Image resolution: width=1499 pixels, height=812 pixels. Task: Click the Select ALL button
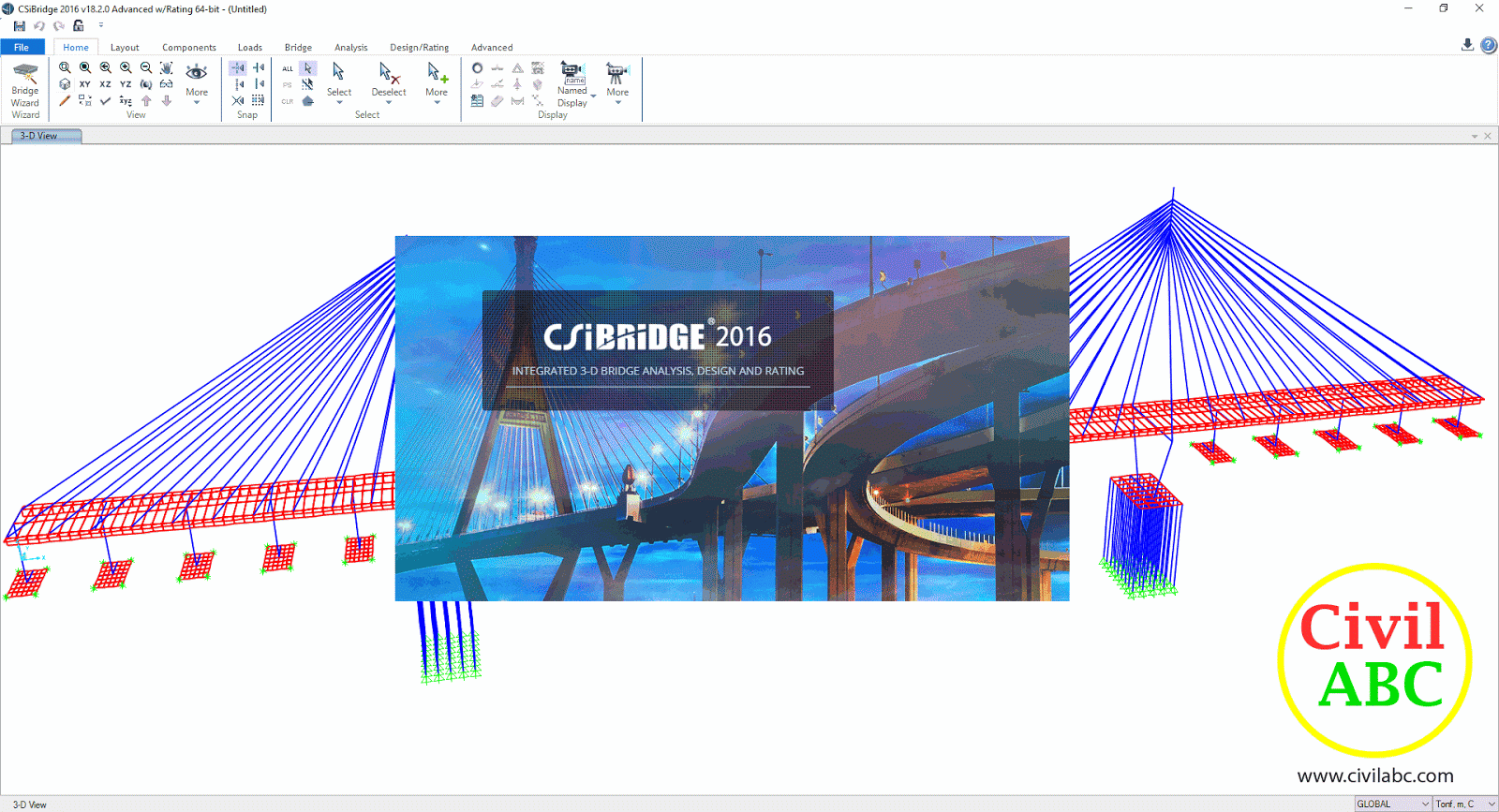click(288, 68)
